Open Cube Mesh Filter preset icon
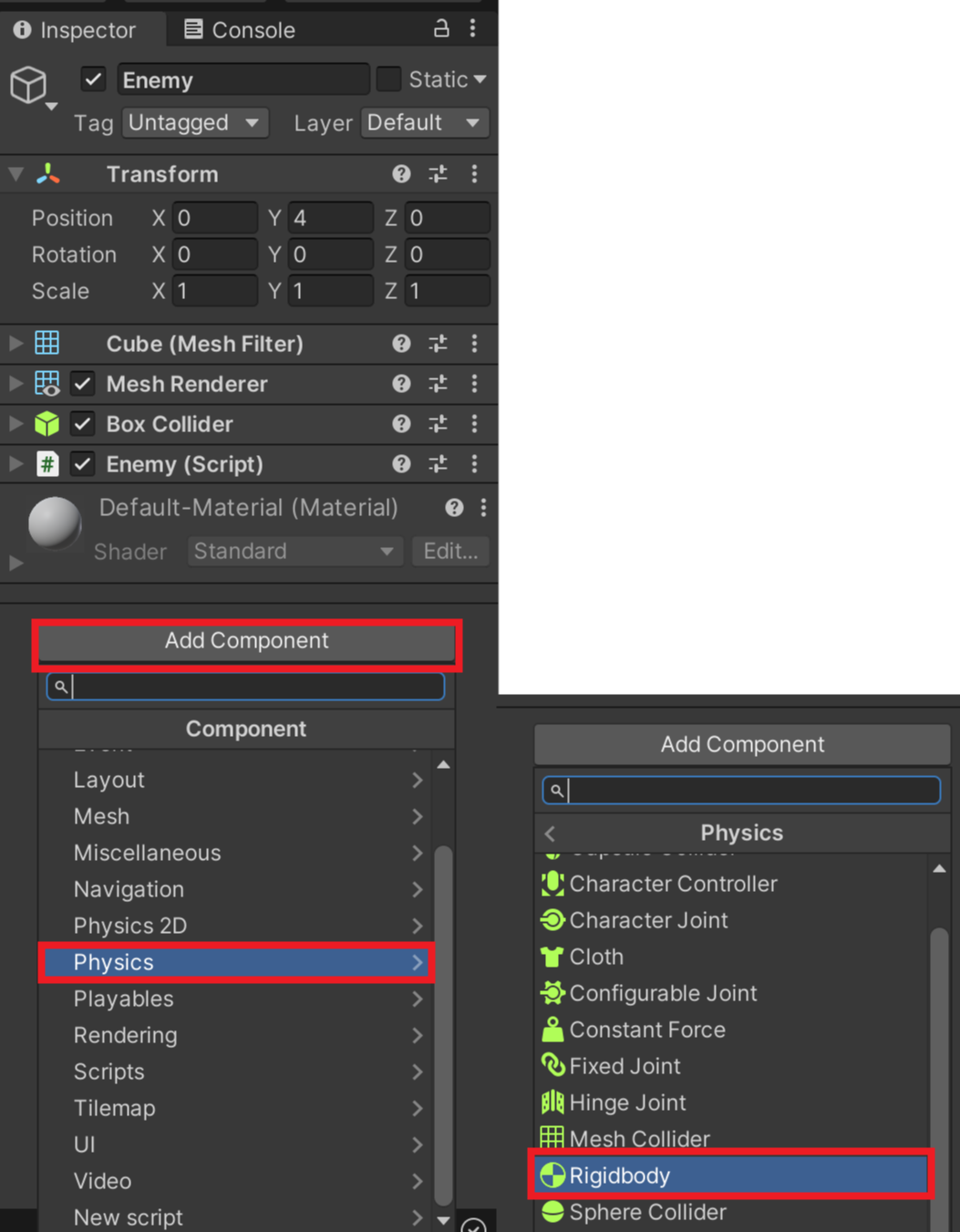 (x=438, y=343)
